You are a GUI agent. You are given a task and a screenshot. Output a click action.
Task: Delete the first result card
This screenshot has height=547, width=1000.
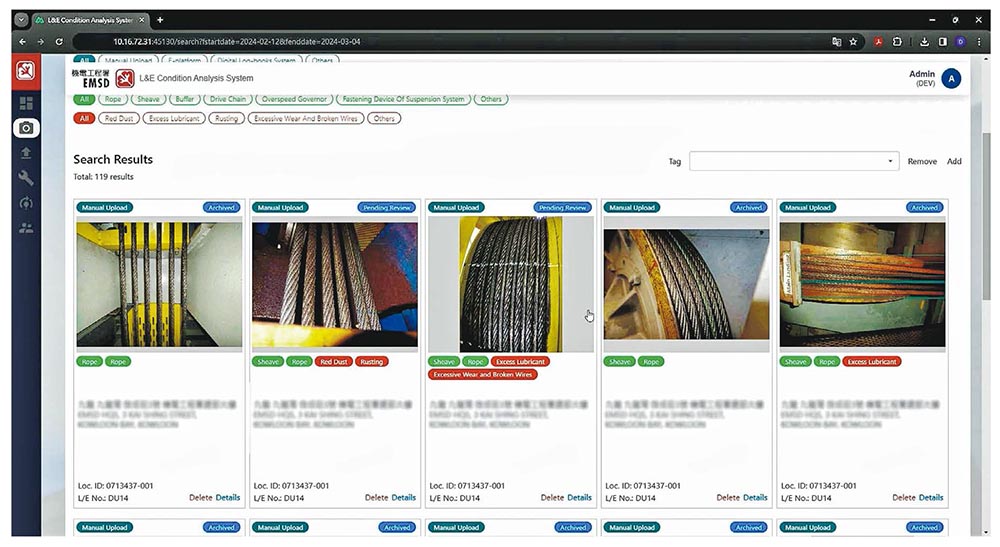click(200, 497)
